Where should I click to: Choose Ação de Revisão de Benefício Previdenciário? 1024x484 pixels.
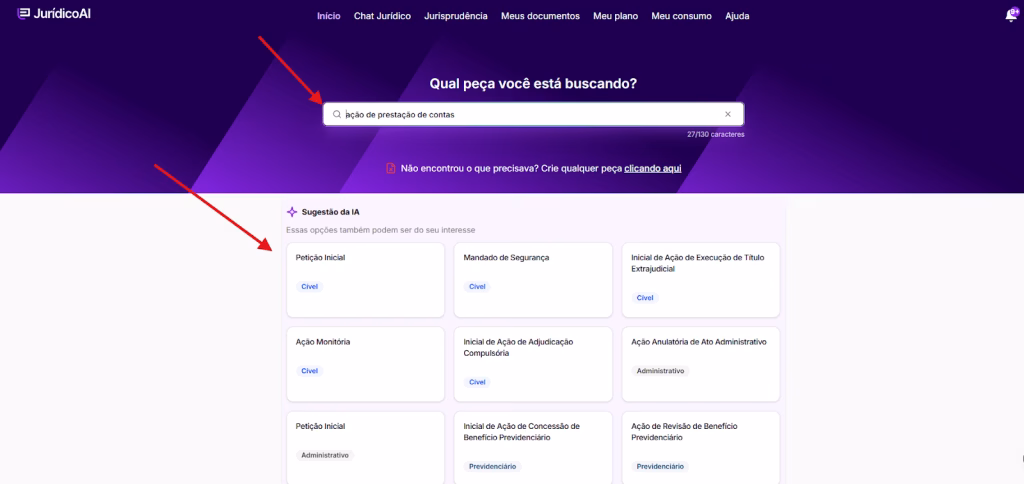(701, 448)
